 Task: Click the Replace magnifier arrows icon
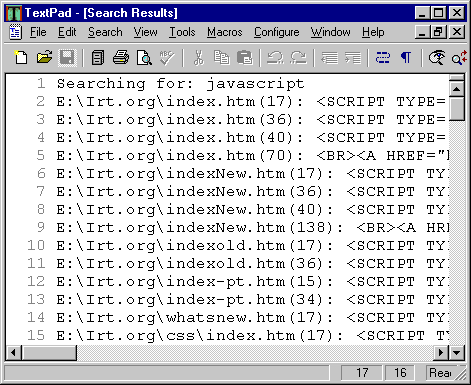click(459, 58)
